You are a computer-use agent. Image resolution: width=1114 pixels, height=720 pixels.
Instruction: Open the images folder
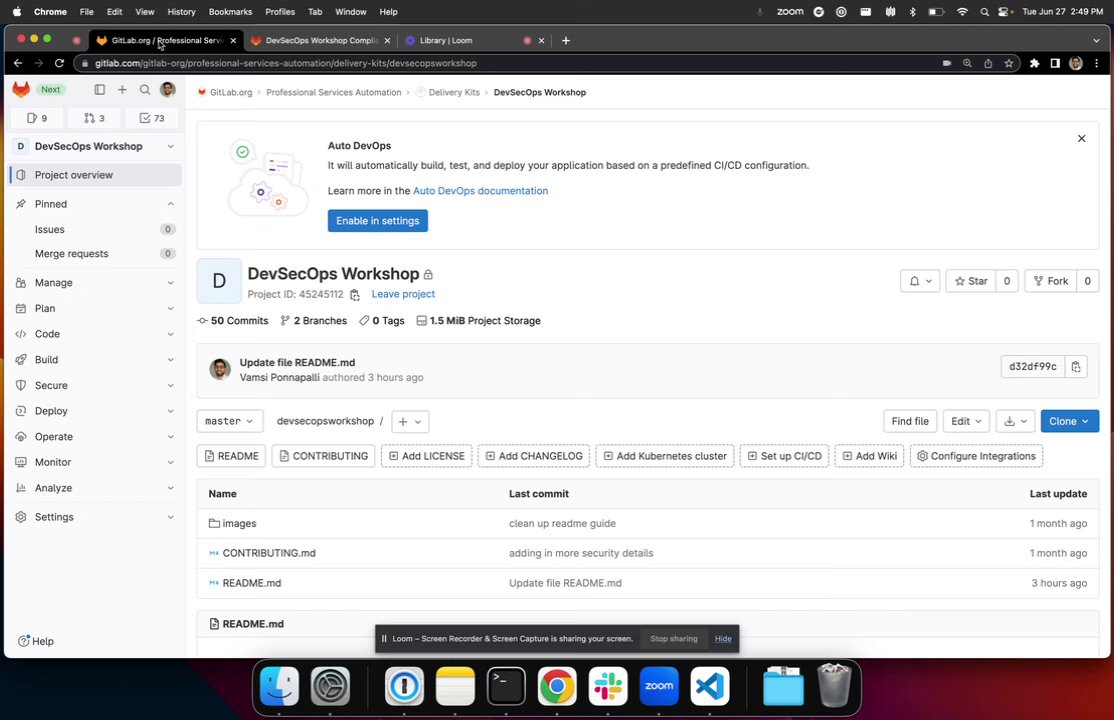[x=239, y=524]
